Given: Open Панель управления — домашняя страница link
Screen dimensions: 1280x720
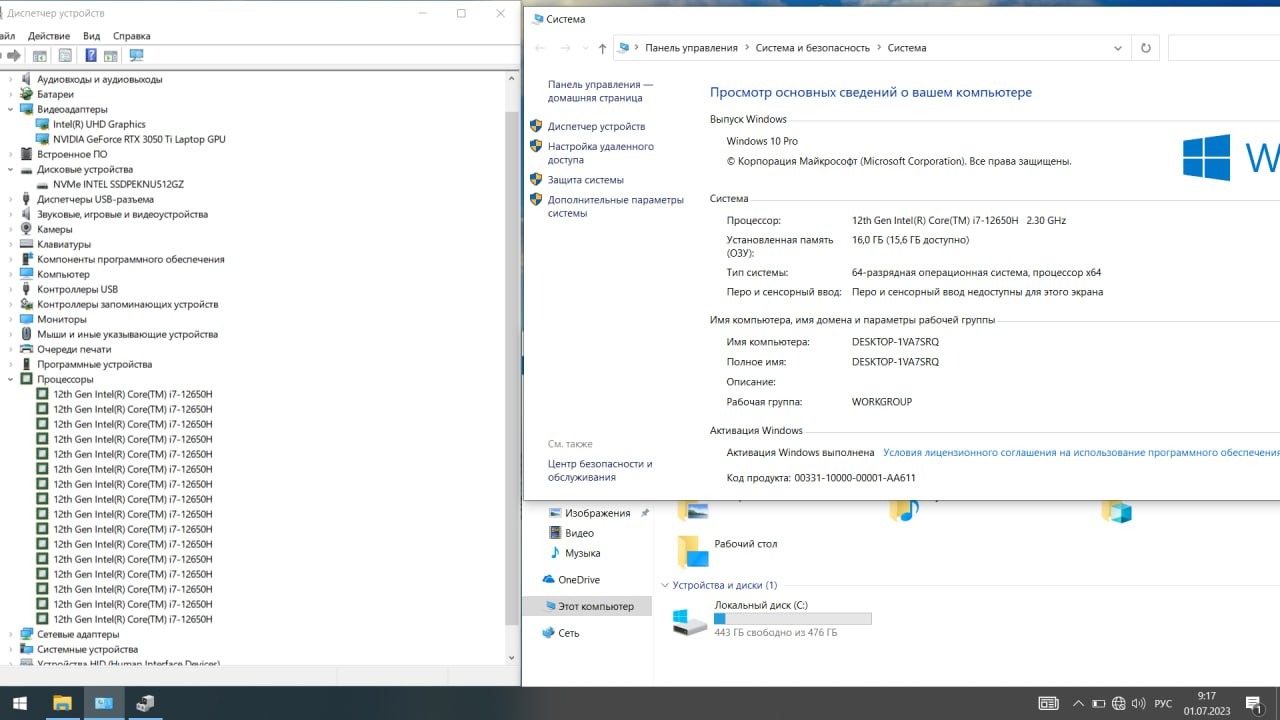Looking at the screenshot, I should [600, 92].
